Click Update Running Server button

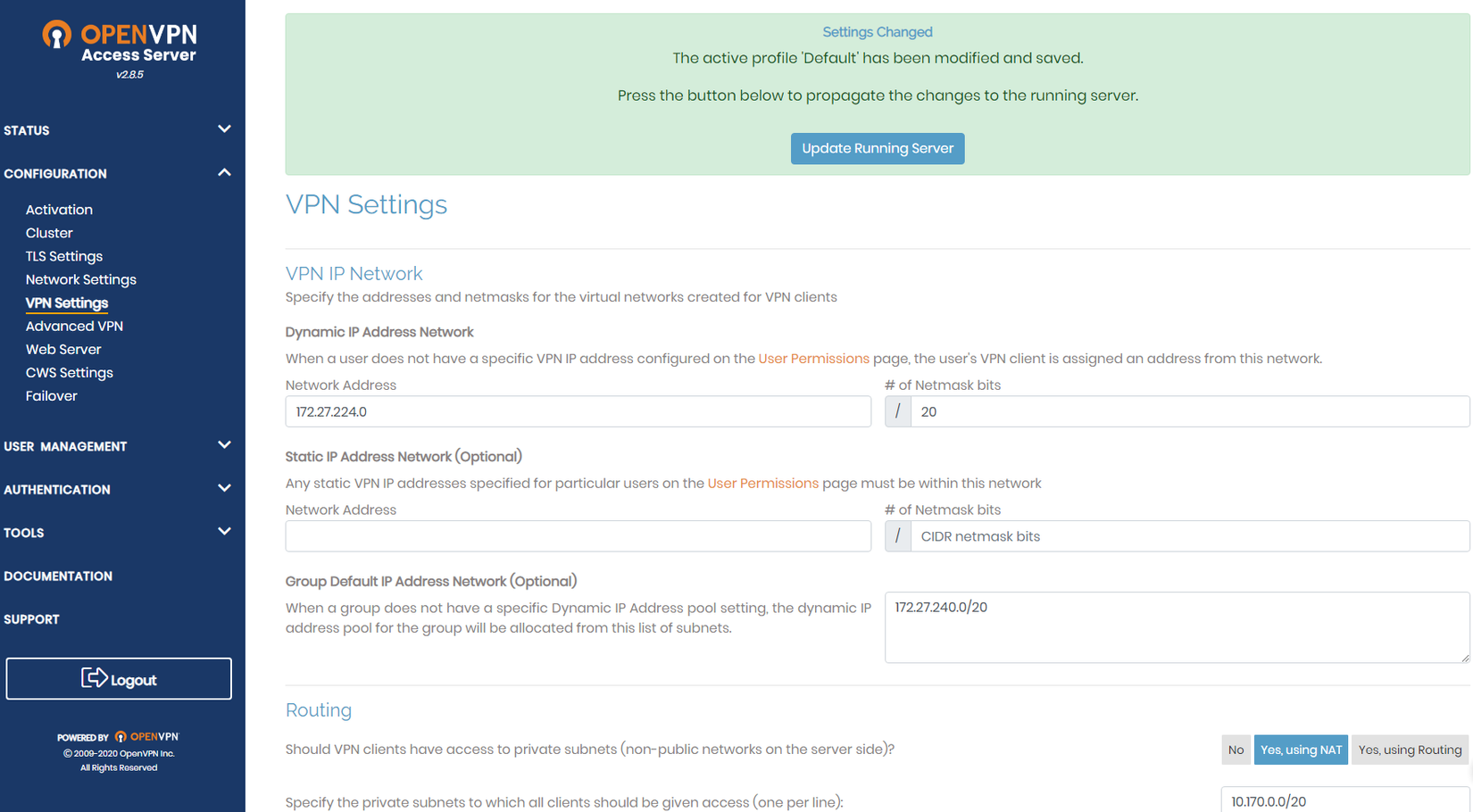pyautogui.click(x=878, y=148)
